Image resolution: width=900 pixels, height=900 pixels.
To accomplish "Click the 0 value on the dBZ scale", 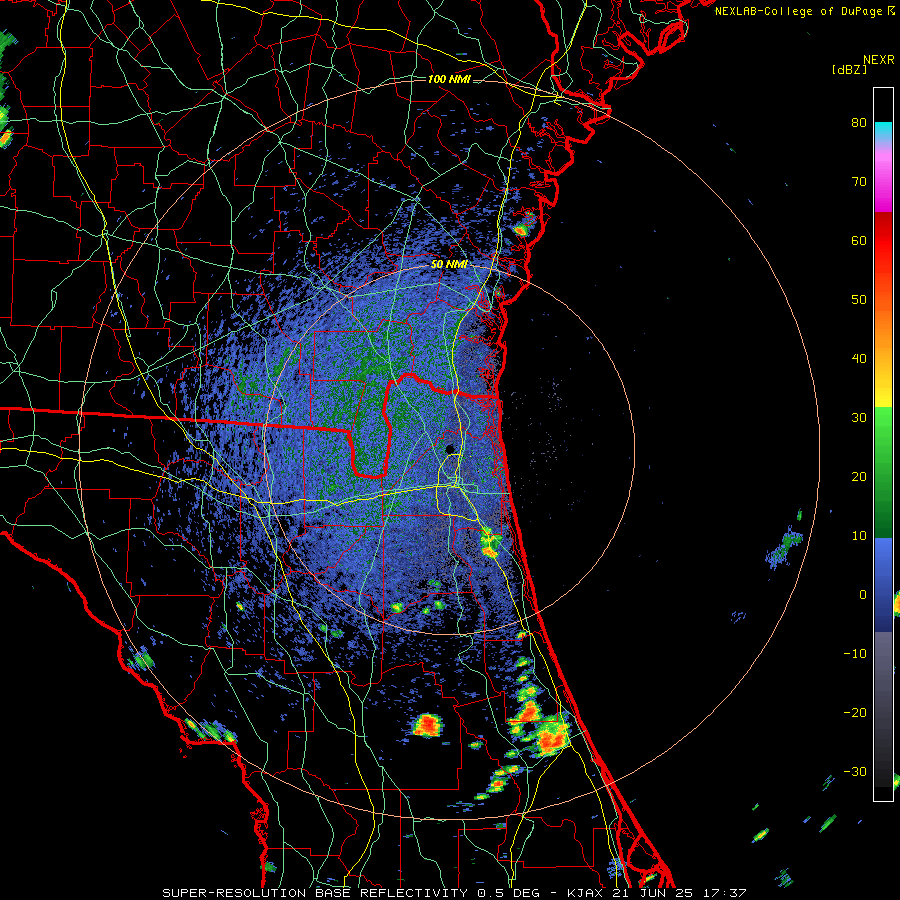I will pos(863,595).
